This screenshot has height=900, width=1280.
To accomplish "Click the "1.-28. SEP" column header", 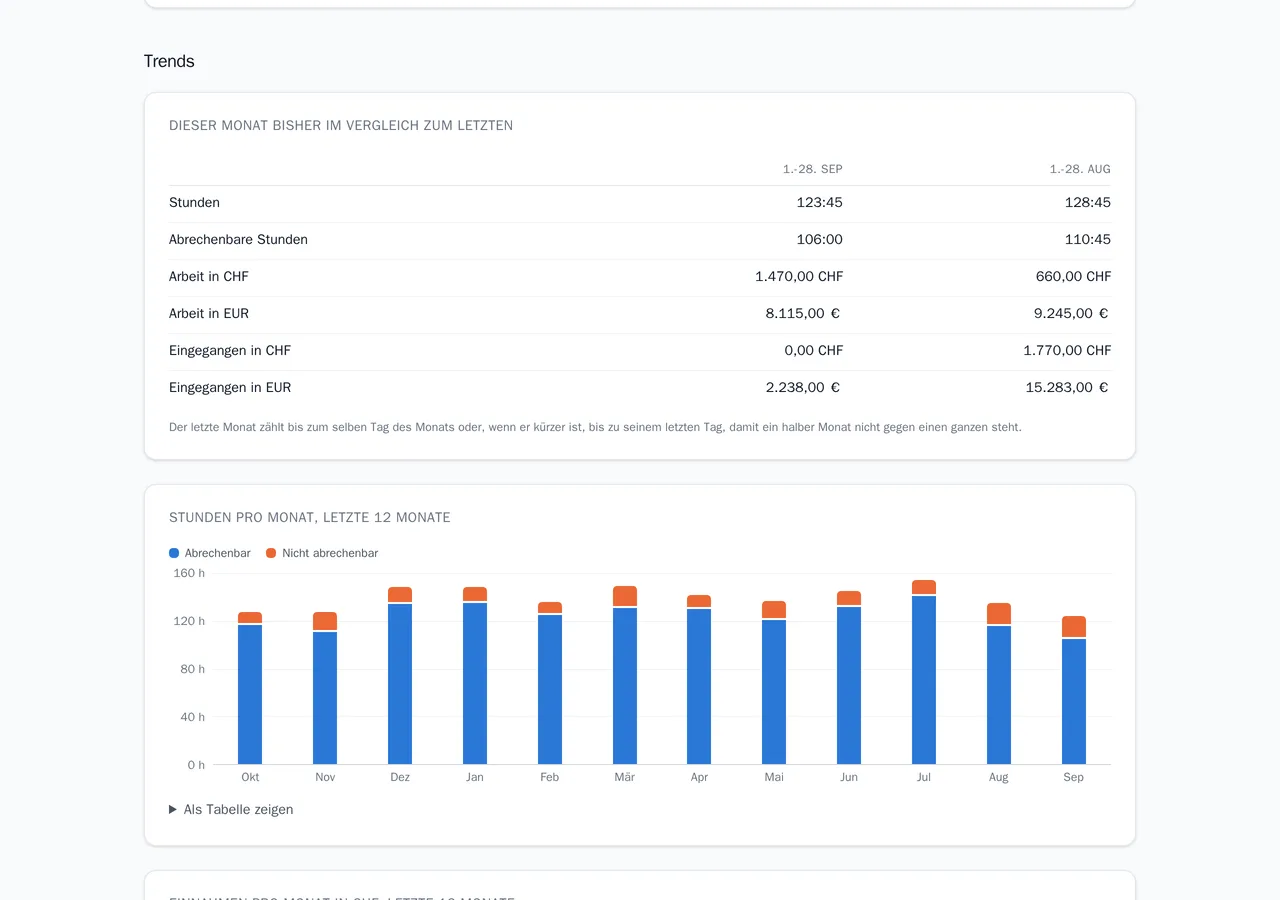I will click(813, 169).
